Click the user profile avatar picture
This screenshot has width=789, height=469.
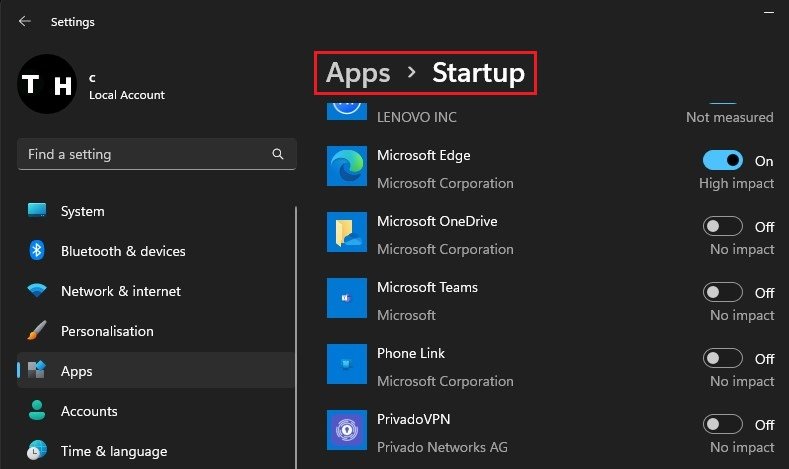[x=48, y=85]
